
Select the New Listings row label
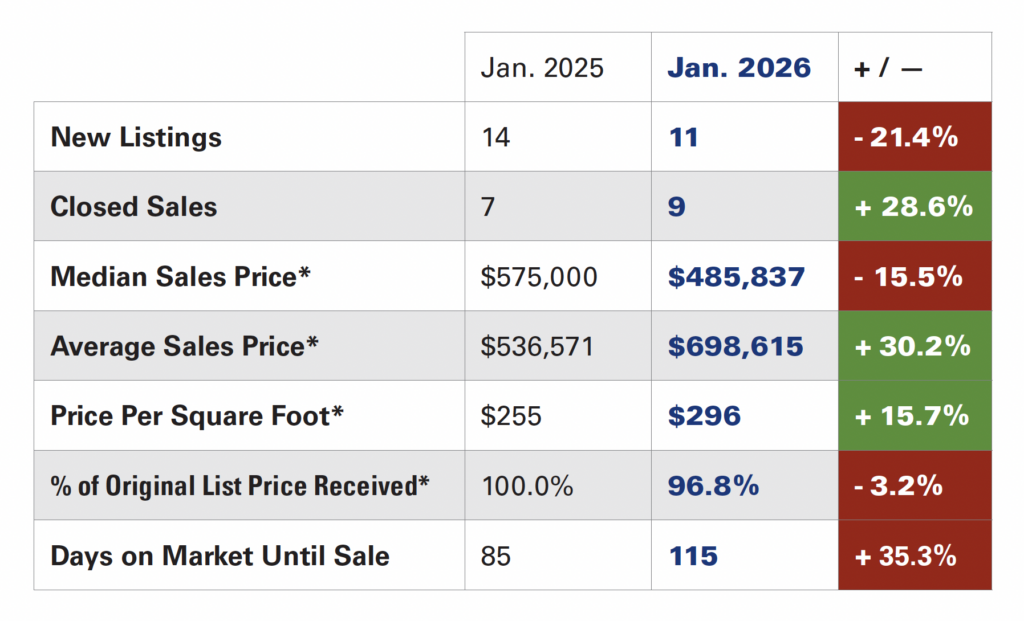(136, 137)
